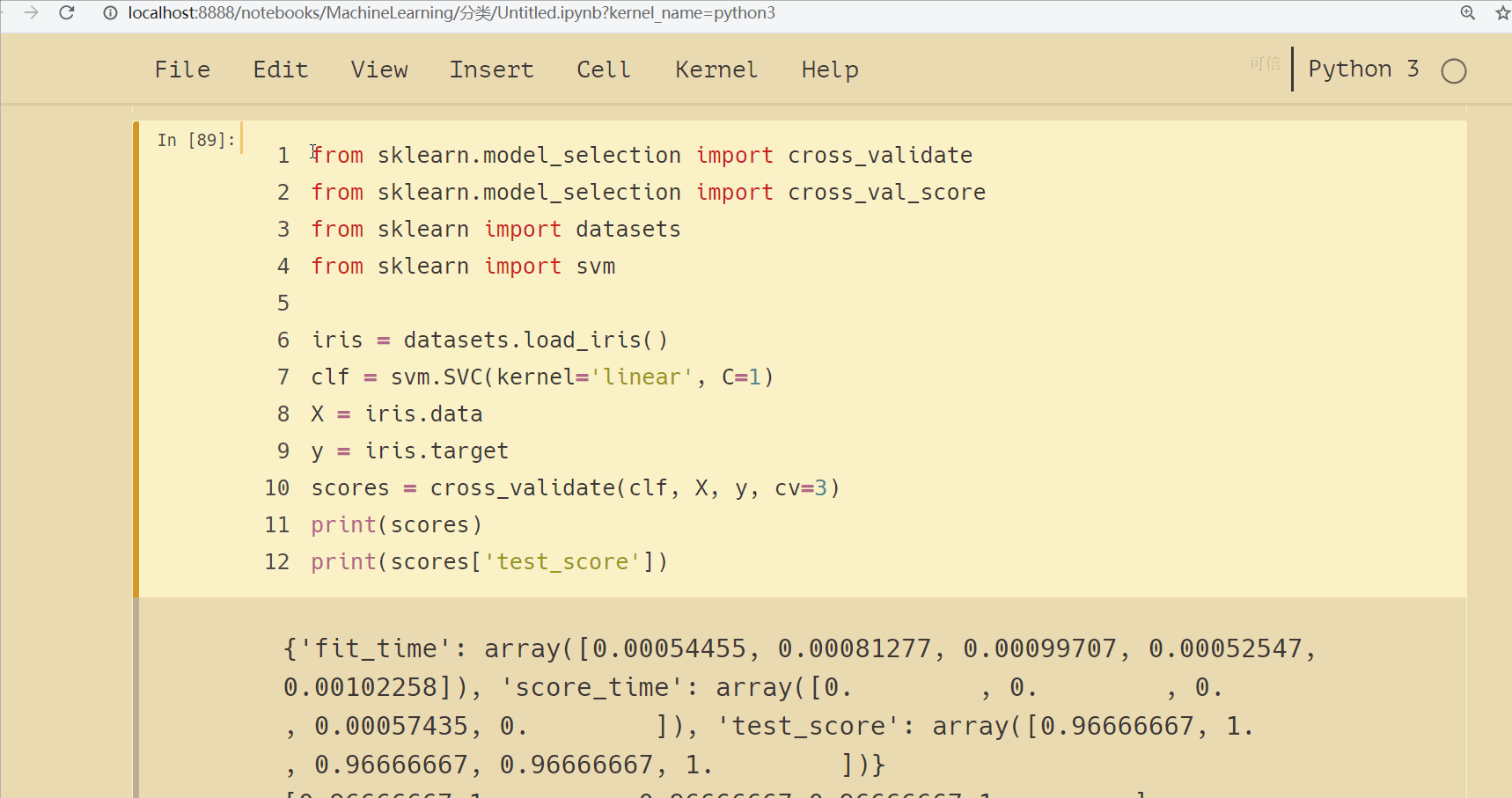Click the kernel status indicator circle

pyautogui.click(x=1454, y=70)
